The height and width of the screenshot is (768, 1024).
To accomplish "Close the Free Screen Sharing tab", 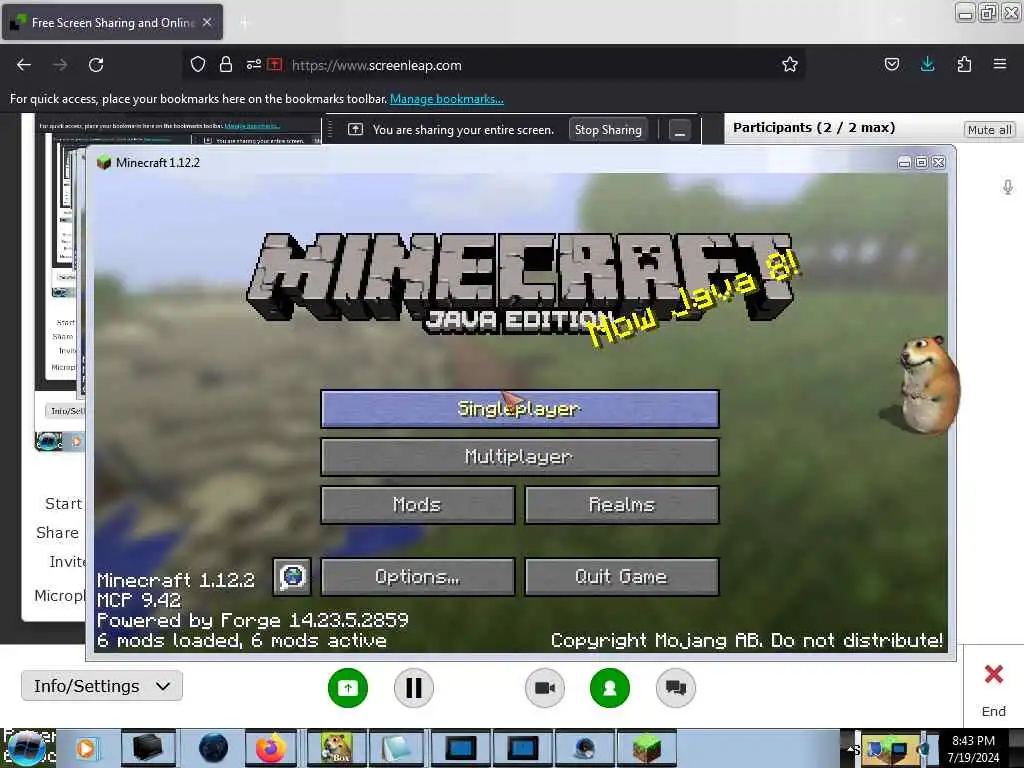I will [x=207, y=22].
